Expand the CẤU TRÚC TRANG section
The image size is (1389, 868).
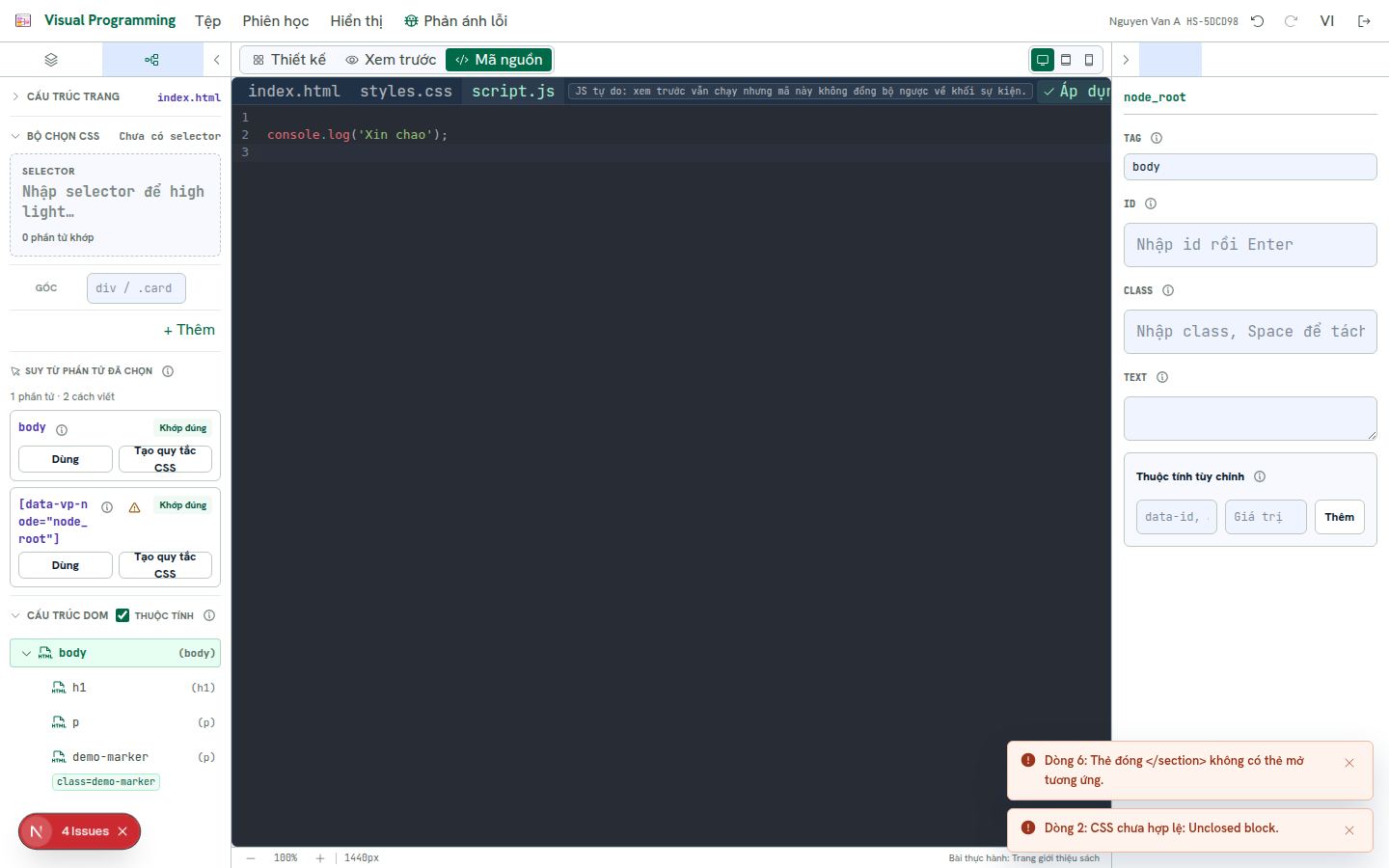point(15,96)
